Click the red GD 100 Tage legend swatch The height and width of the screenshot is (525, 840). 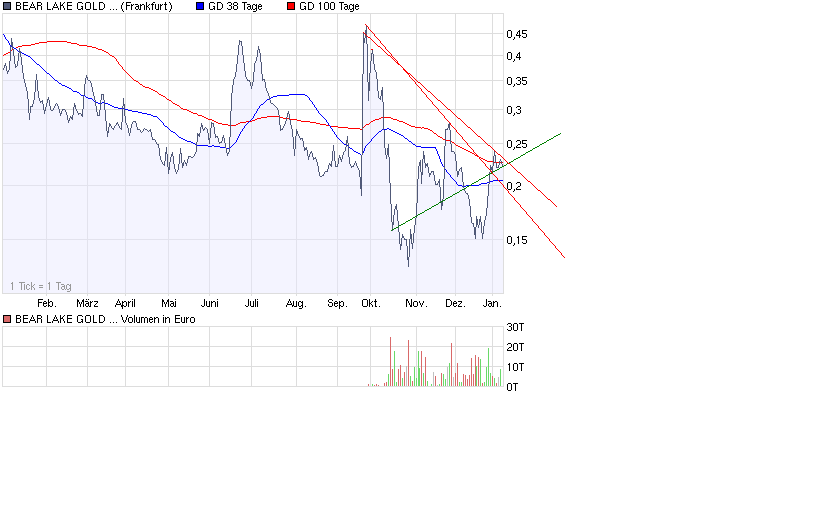coord(291,6)
